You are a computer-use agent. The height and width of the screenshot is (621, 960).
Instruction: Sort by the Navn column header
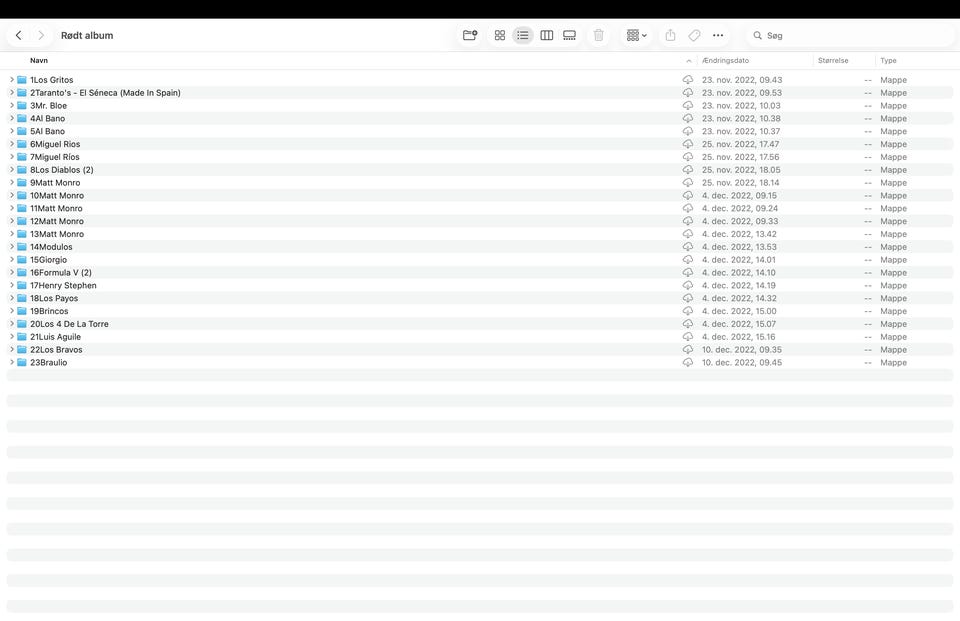(39, 61)
